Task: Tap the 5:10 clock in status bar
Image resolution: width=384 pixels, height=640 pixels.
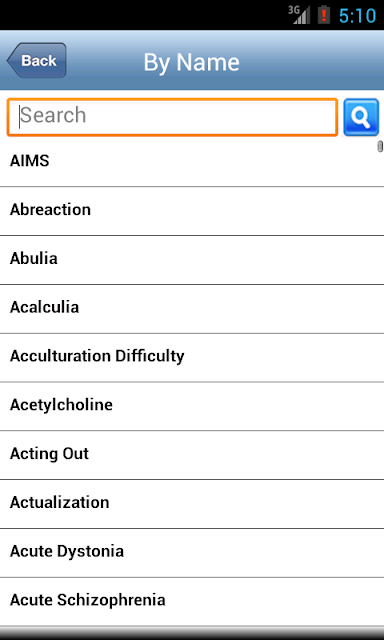Action: [x=357, y=16]
